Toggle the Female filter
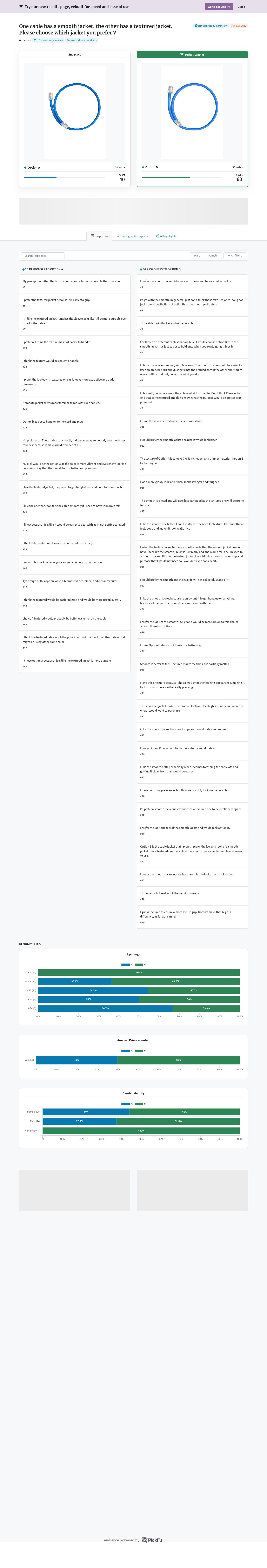This screenshot has height=1568, width=267. (x=213, y=256)
